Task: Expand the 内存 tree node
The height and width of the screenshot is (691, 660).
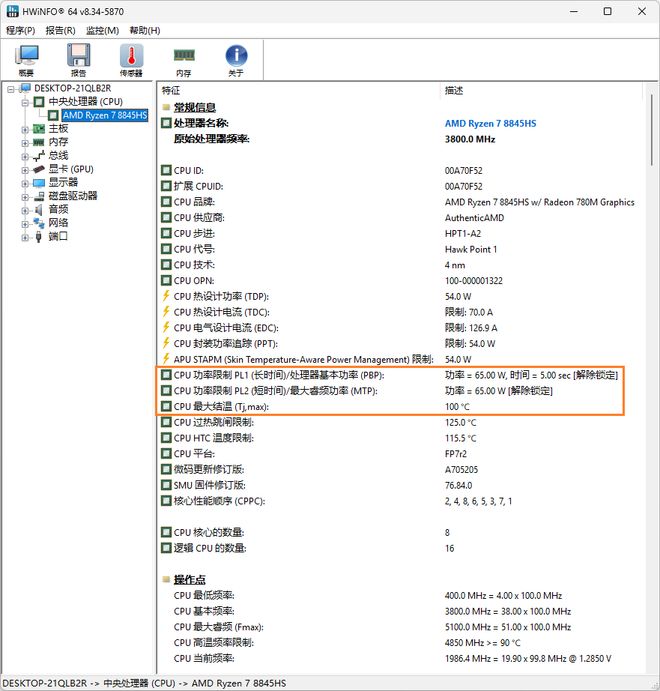Action: (25, 143)
